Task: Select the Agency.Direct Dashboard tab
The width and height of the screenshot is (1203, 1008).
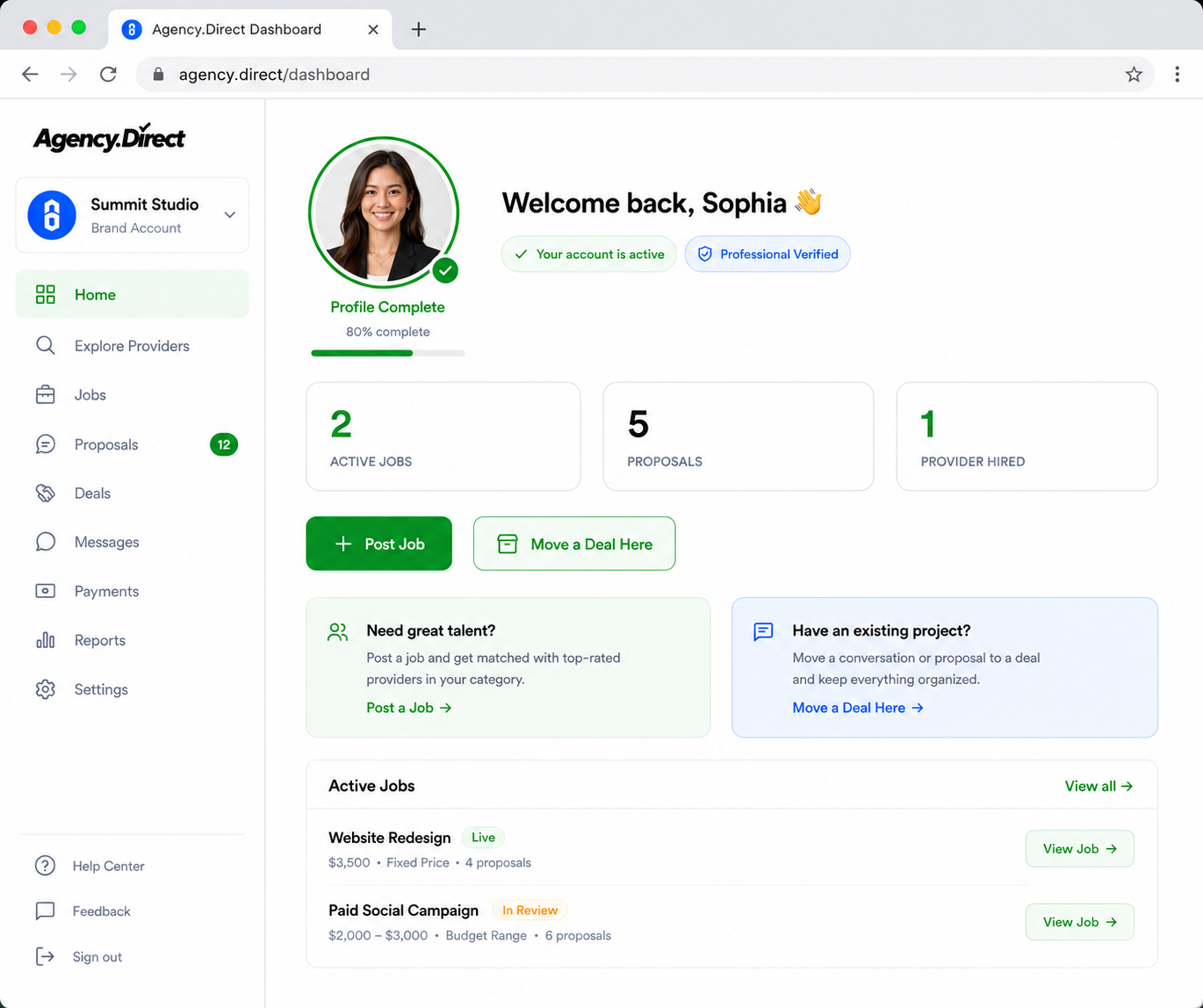Action: (250, 29)
